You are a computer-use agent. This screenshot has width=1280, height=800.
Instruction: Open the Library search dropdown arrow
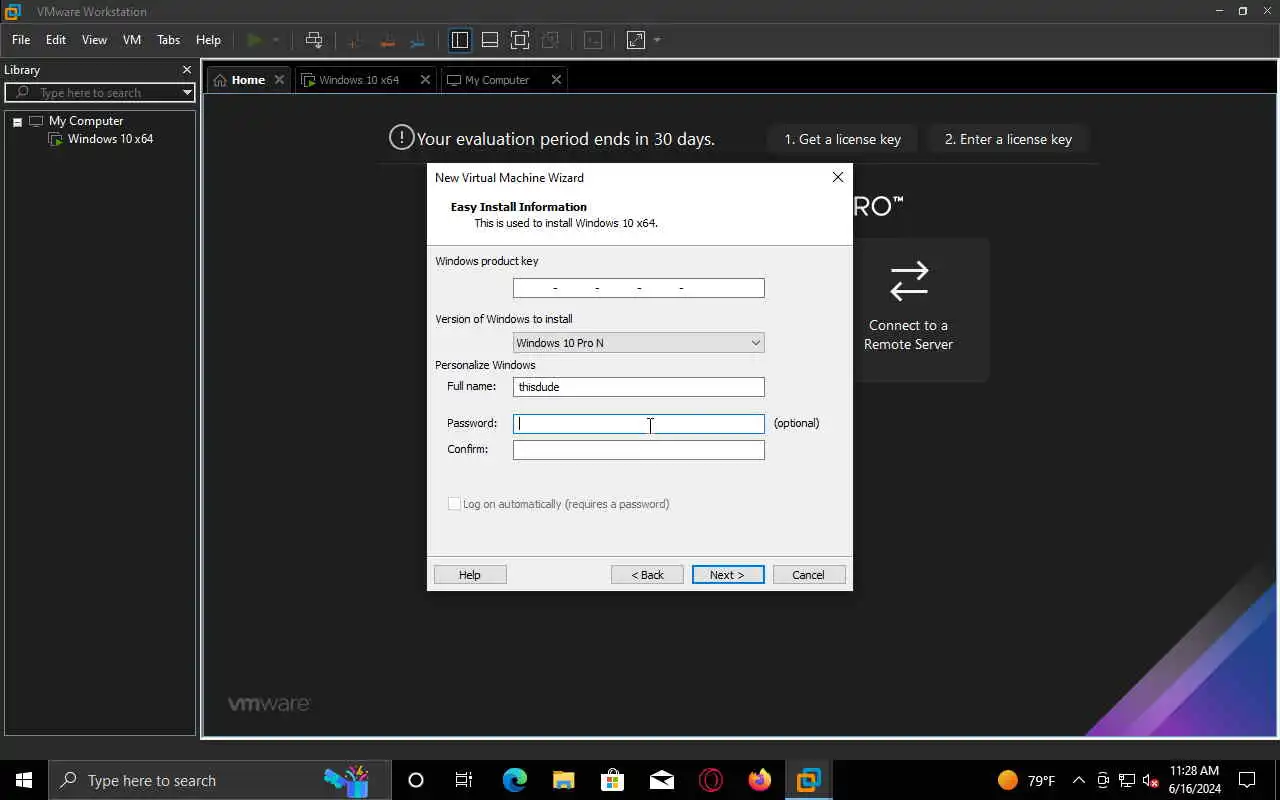[187, 92]
